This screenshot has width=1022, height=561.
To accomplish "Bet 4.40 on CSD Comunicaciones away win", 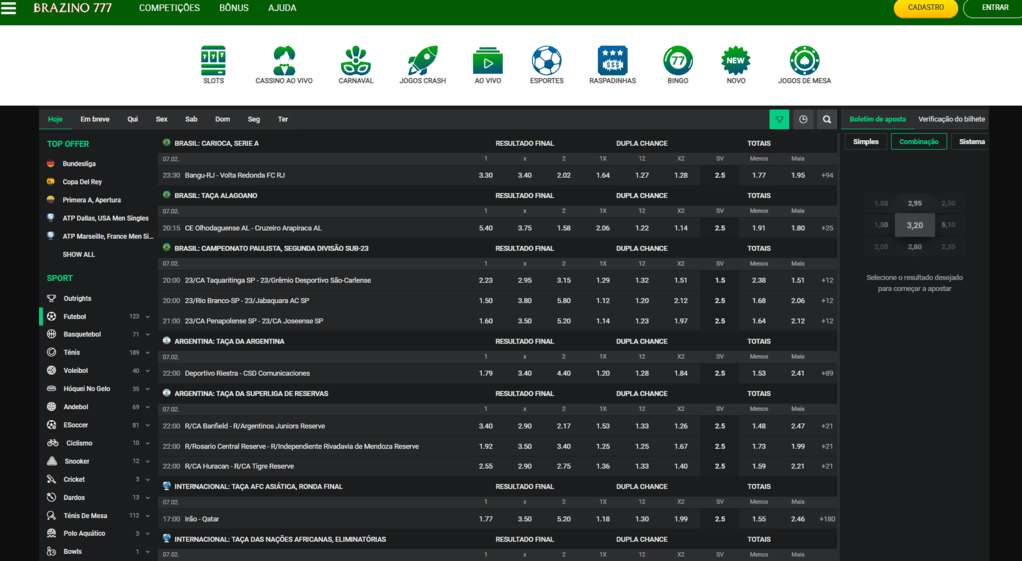I will pyautogui.click(x=564, y=373).
